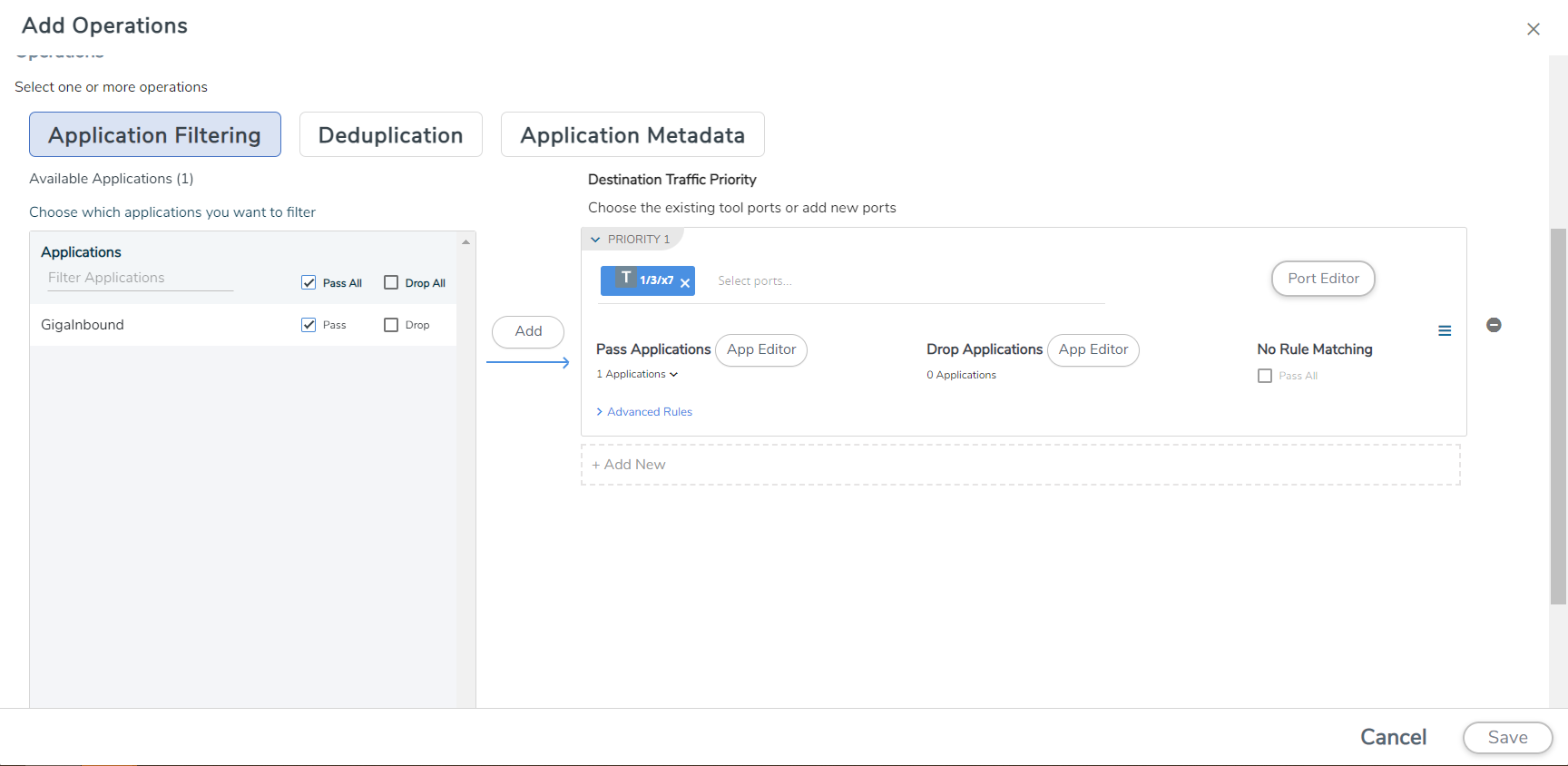
Task: Delete Priority 1 with the minus icon
Action: [x=1494, y=325]
